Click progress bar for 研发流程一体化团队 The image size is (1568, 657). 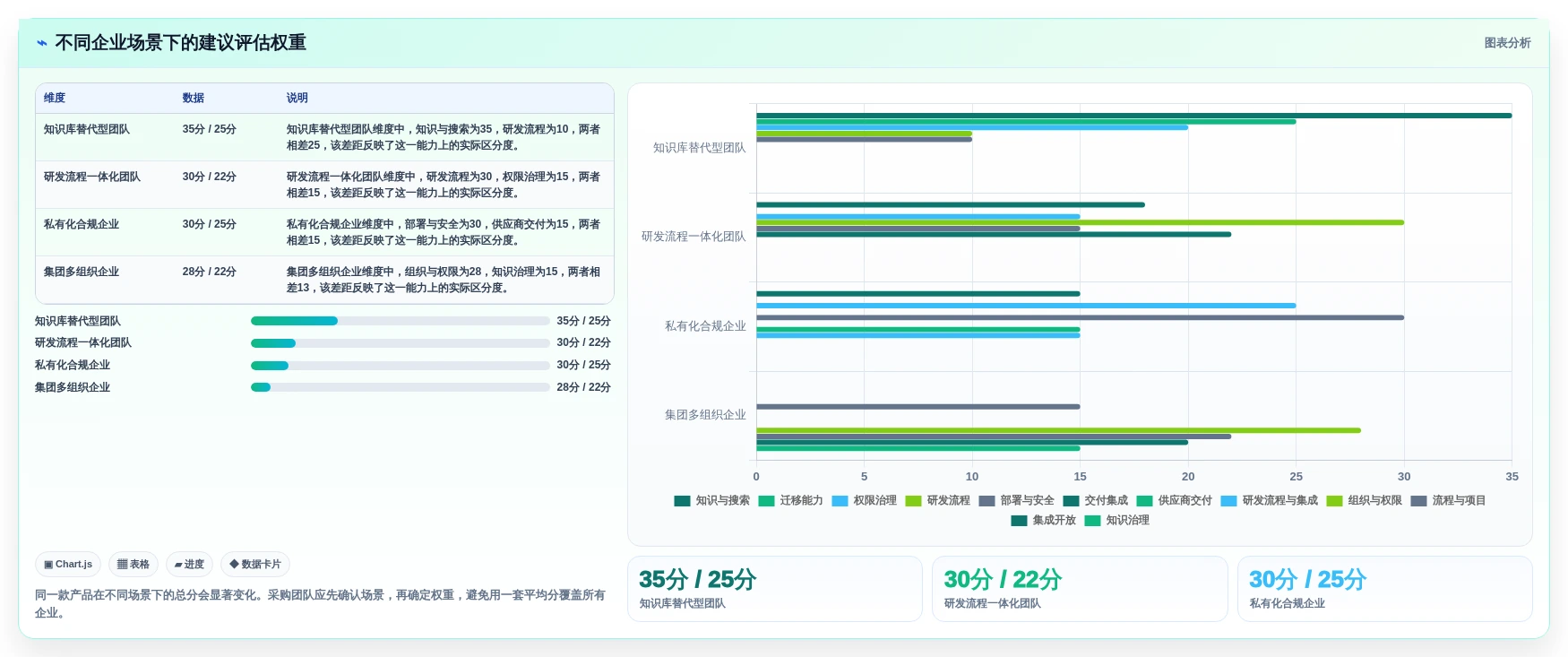click(401, 343)
